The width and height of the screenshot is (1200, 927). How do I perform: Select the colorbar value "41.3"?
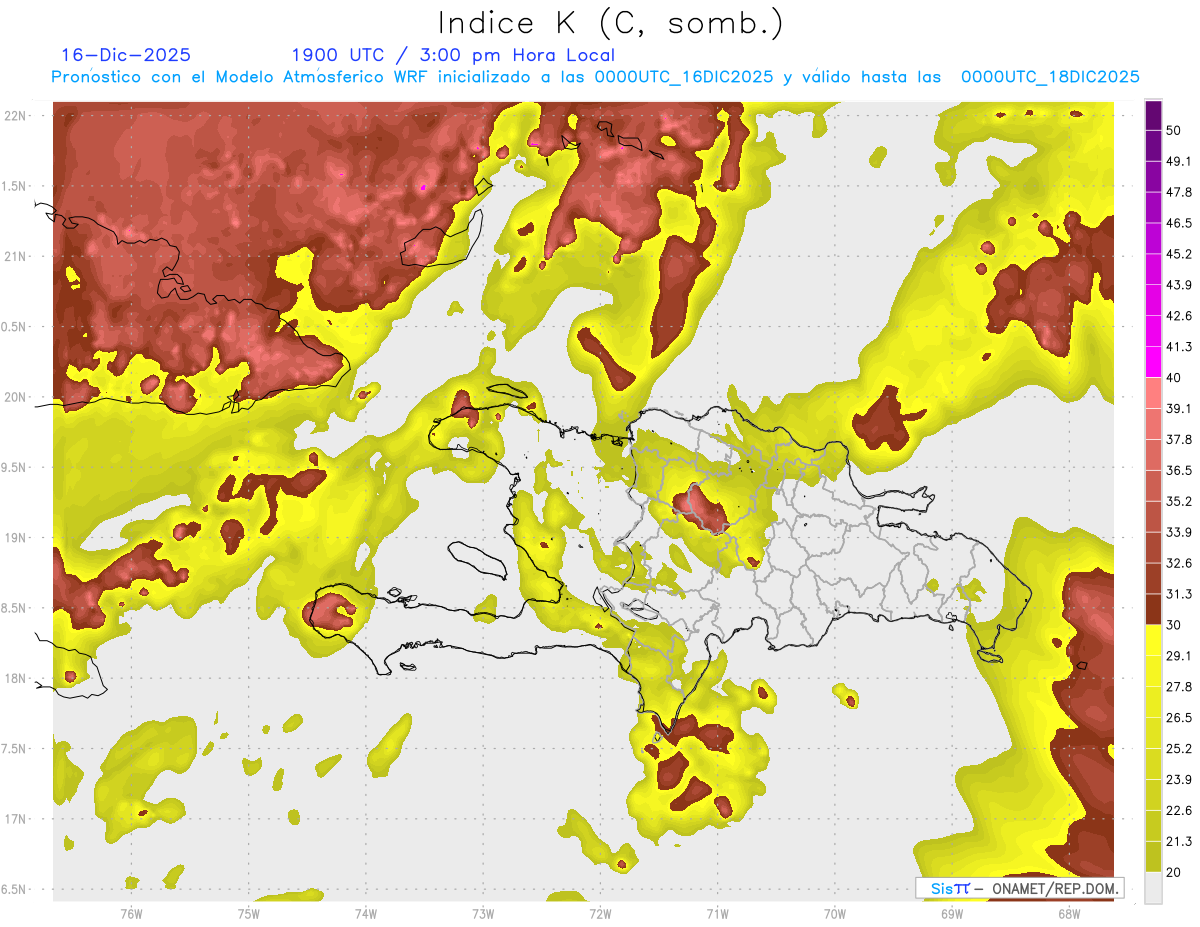(1178, 347)
